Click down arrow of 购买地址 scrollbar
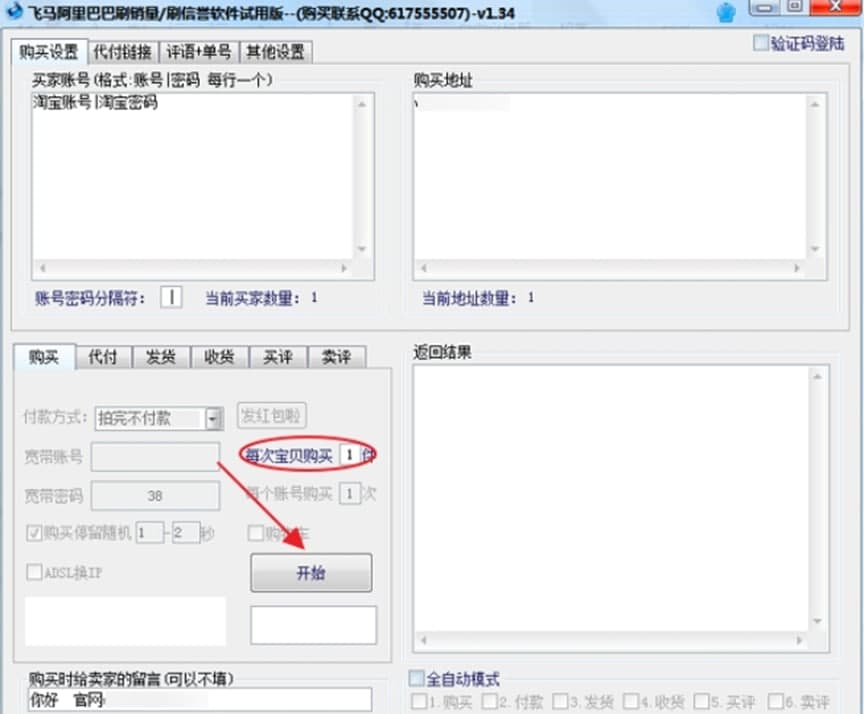864x714 pixels. coord(815,249)
